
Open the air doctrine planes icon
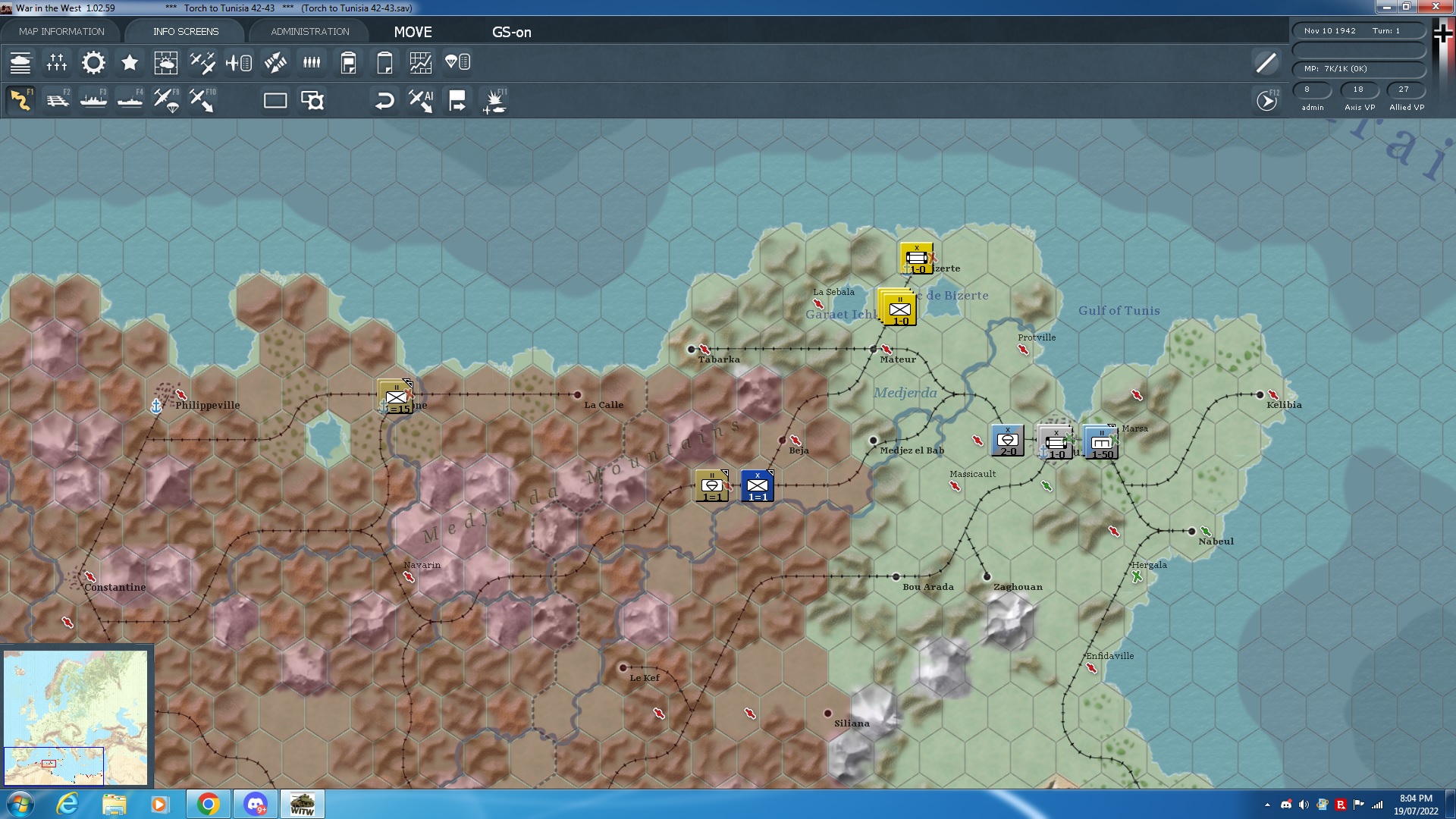pos(202,63)
